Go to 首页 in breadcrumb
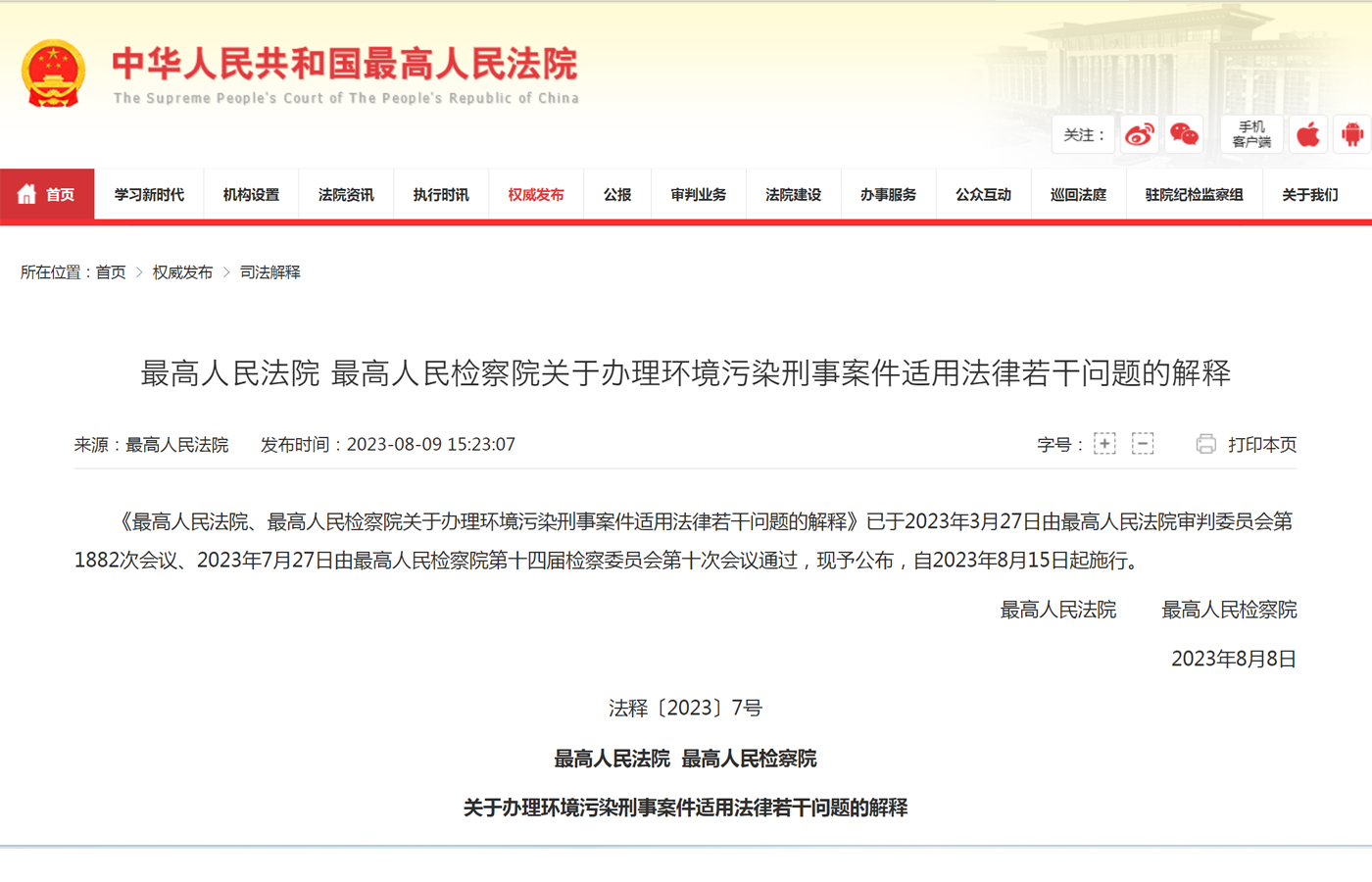This screenshot has height=882, width=1372. click(x=111, y=272)
